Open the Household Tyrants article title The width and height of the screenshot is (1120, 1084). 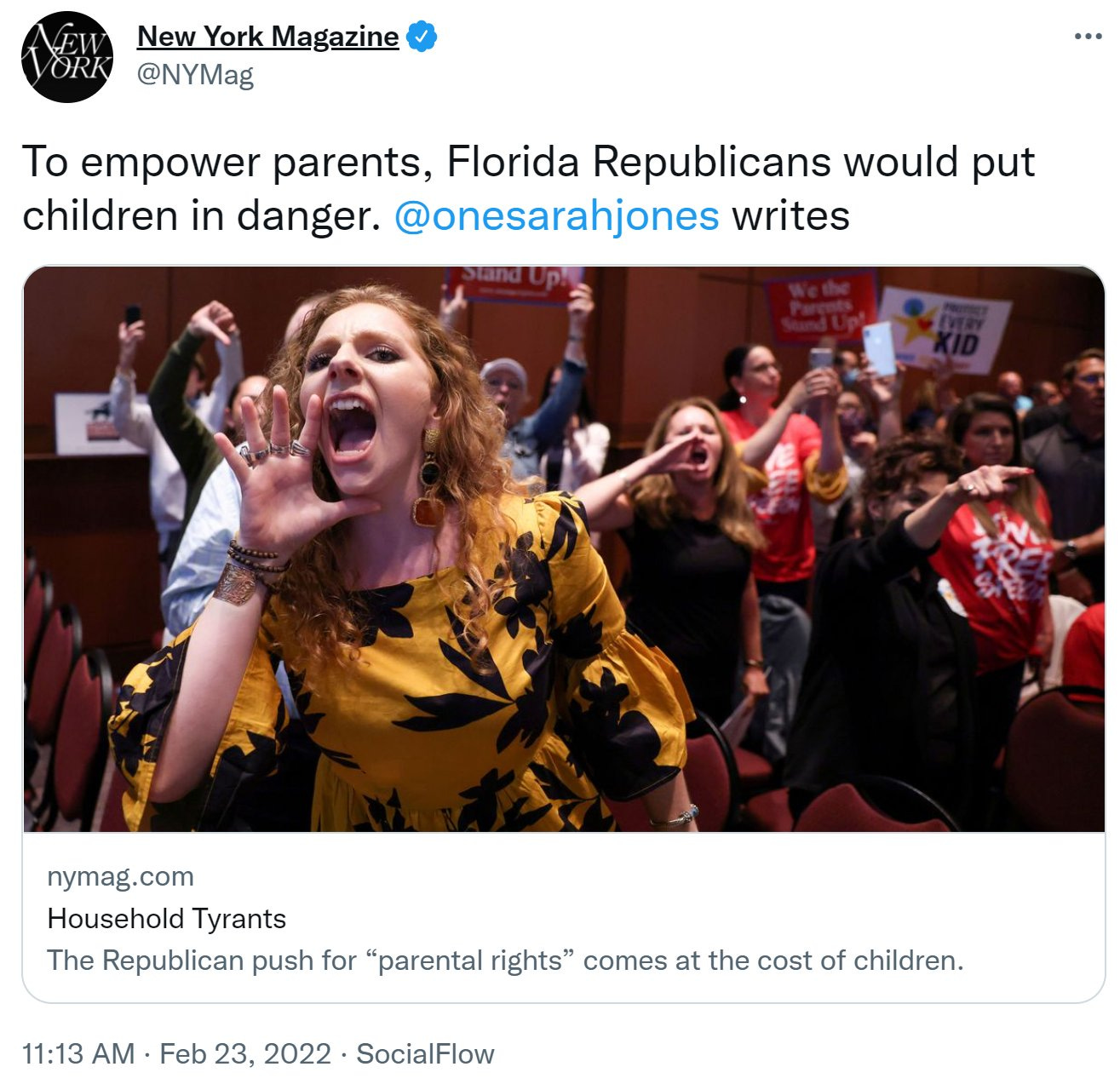click(167, 919)
